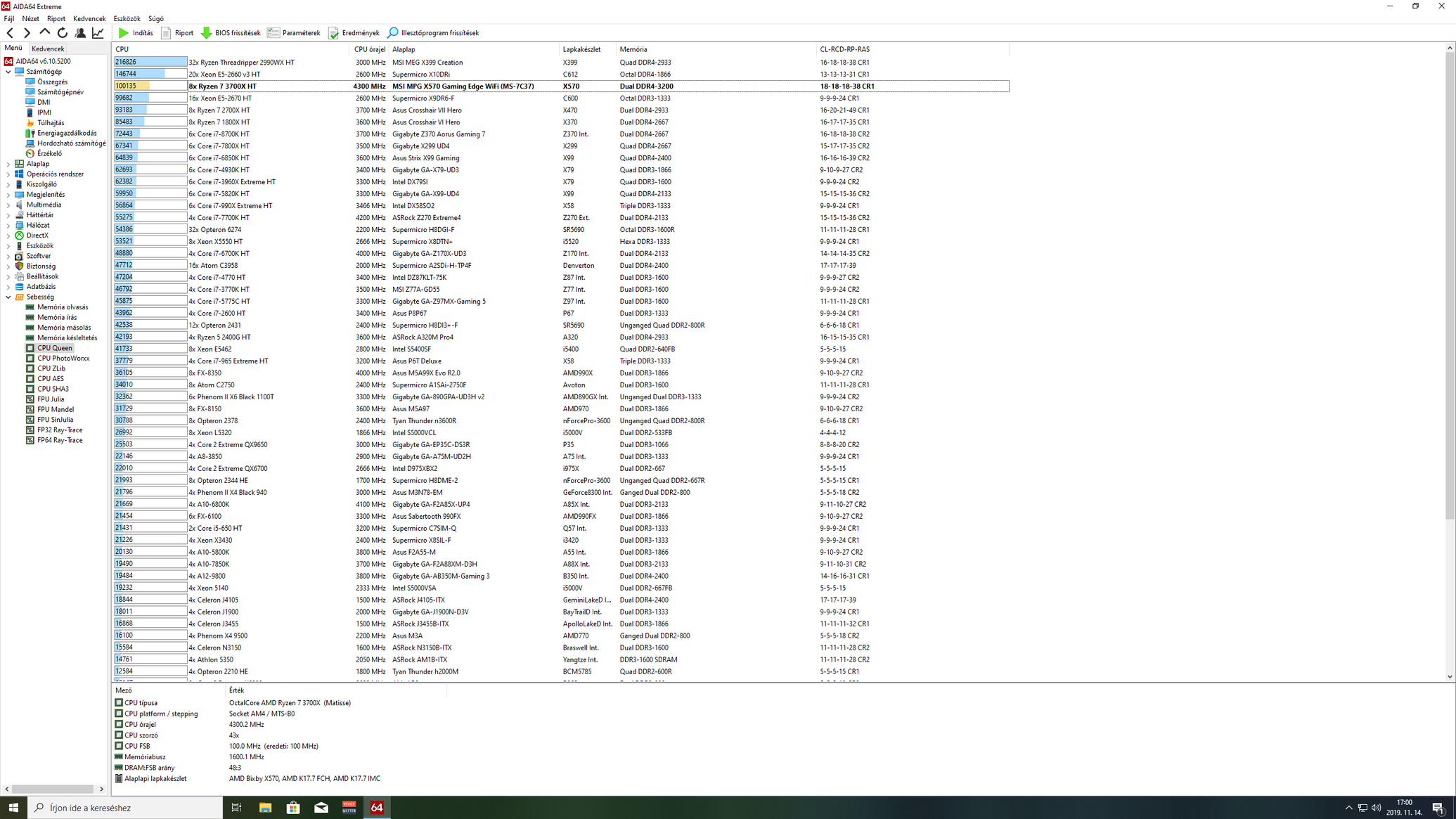Viewport: 1456px width, 819px height.
Task: Open the Riport report wizard
Action: tap(177, 33)
